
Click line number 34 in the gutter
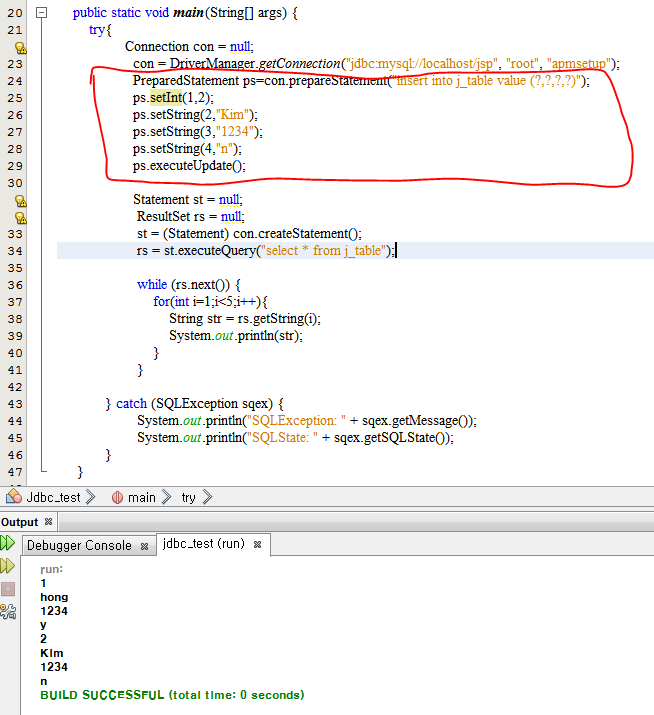point(14,251)
